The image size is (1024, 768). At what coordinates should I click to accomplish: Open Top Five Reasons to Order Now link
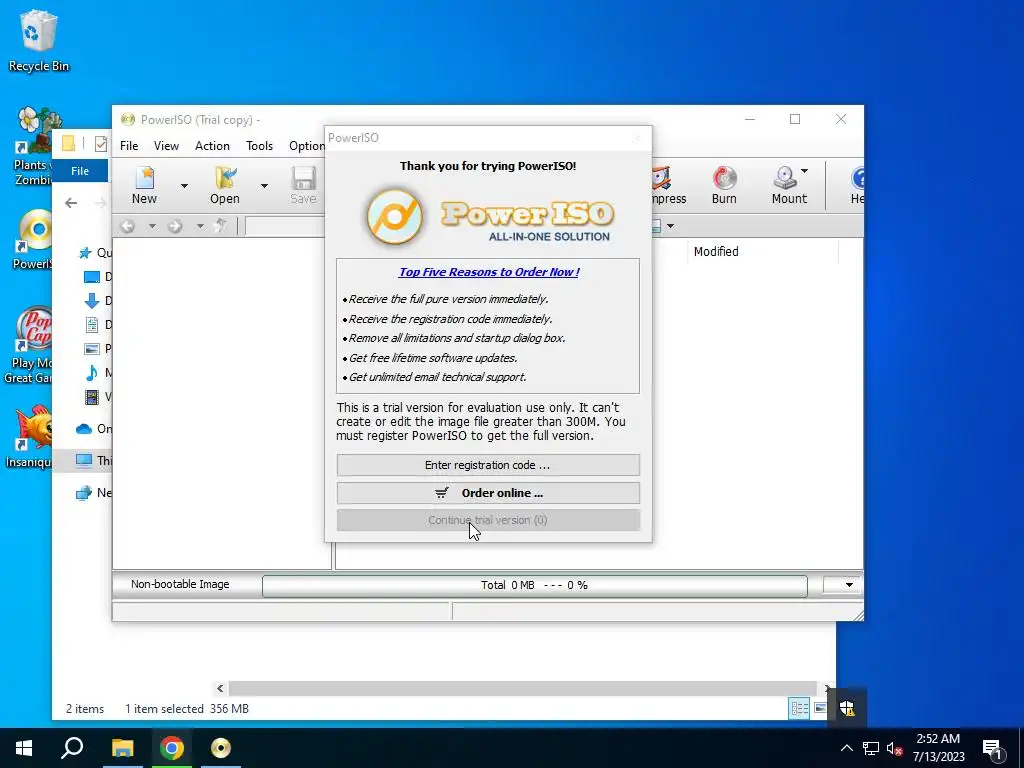tap(488, 272)
